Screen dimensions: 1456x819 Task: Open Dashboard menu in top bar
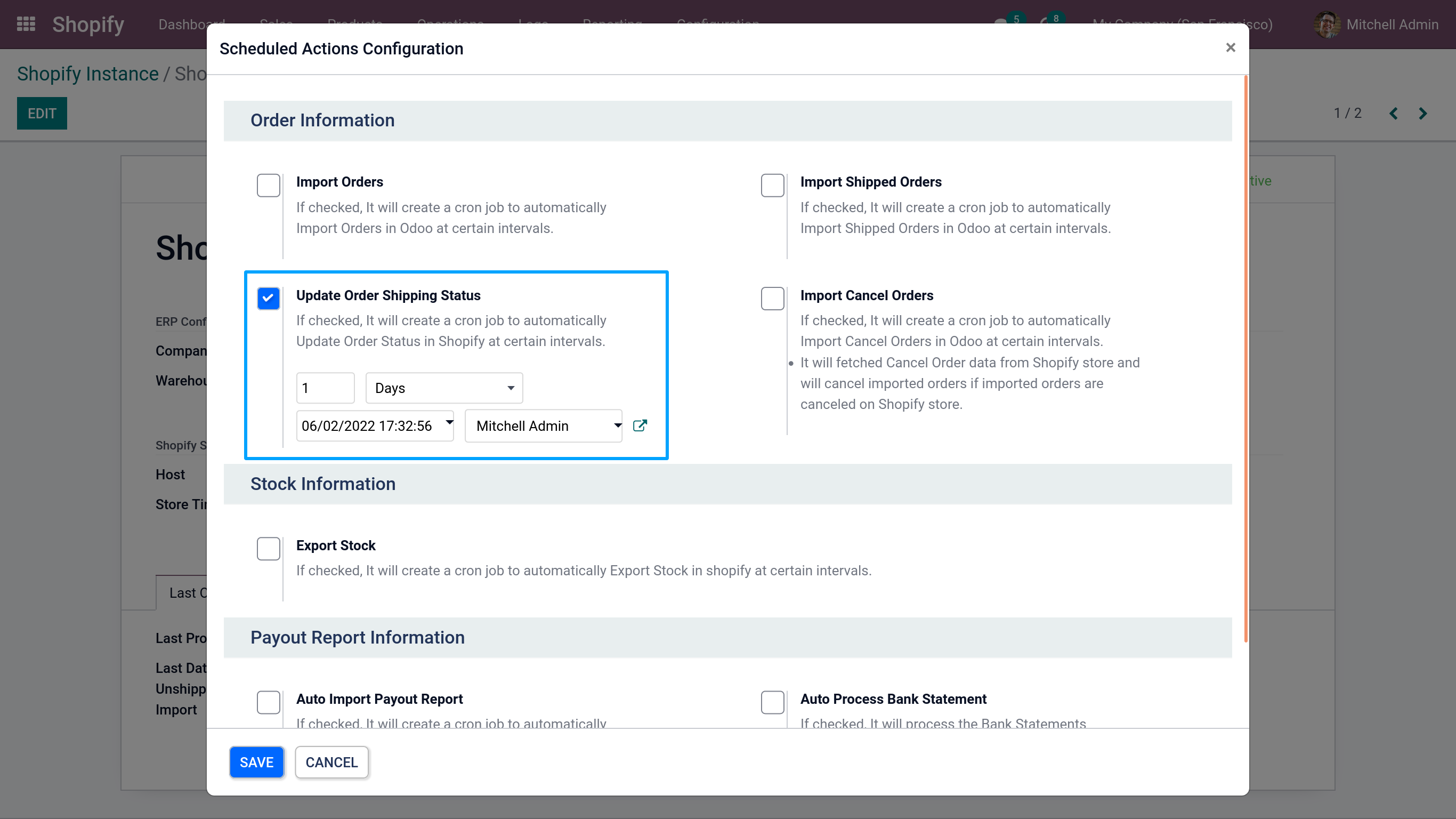pyautogui.click(x=192, y=25)
